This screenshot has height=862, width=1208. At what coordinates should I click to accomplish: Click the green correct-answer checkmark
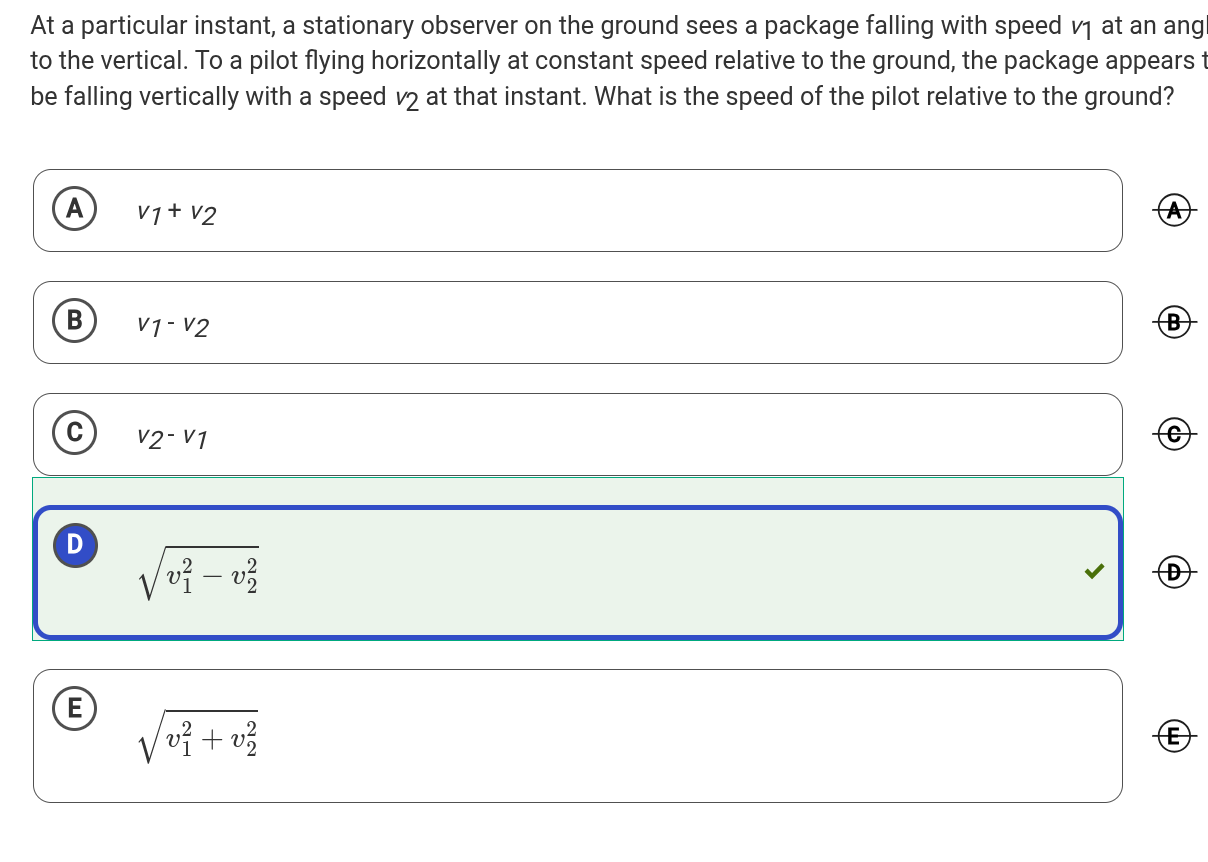click(x=1095, y=572)
